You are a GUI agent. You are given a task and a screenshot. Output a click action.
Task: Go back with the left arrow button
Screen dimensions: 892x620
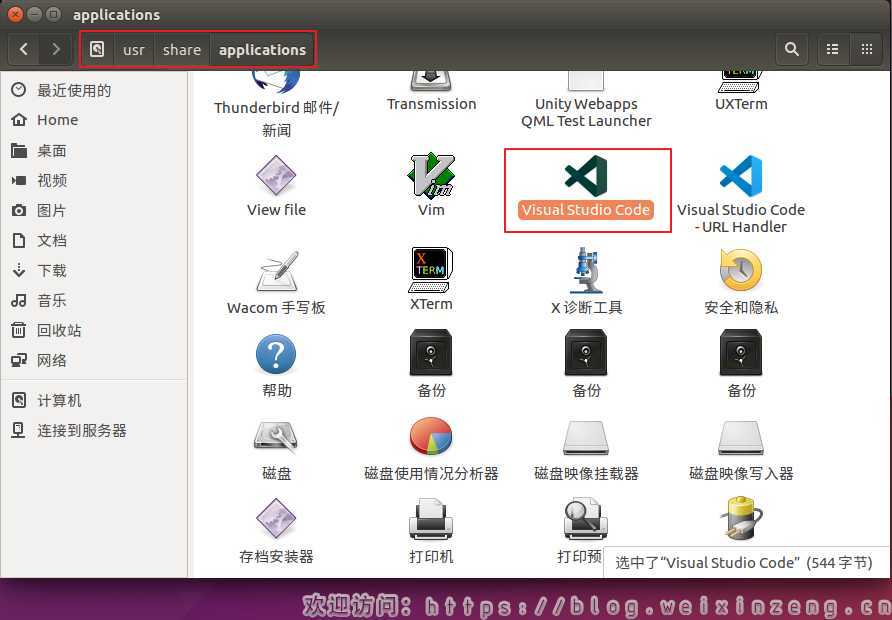24,49
